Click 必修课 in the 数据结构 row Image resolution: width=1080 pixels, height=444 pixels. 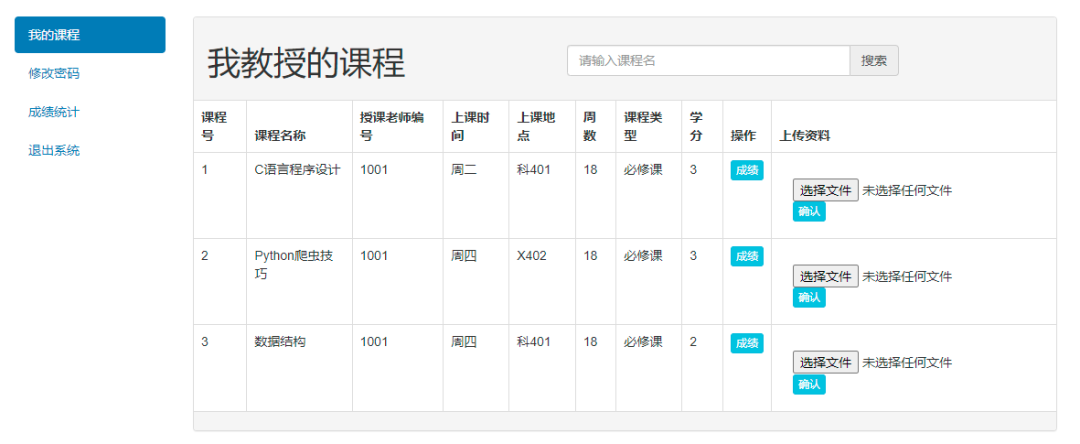click(x=643, y=341)
